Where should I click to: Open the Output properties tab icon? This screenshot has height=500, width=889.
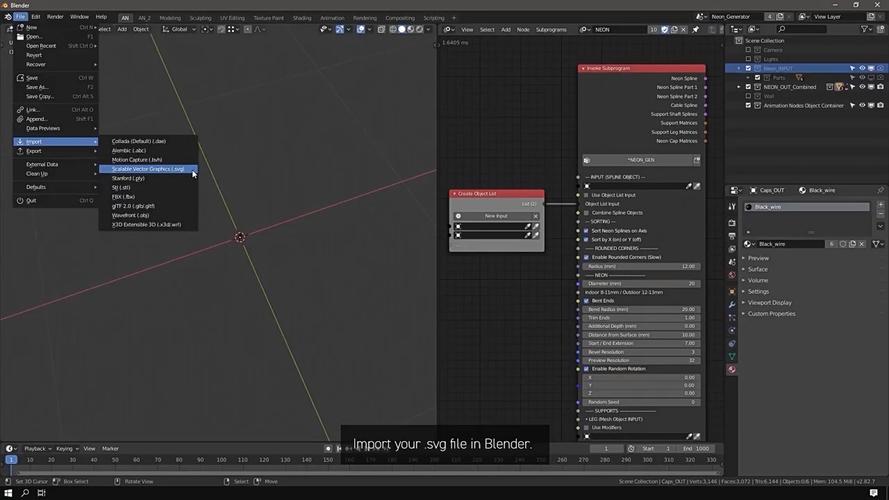(x=732, y=236)
